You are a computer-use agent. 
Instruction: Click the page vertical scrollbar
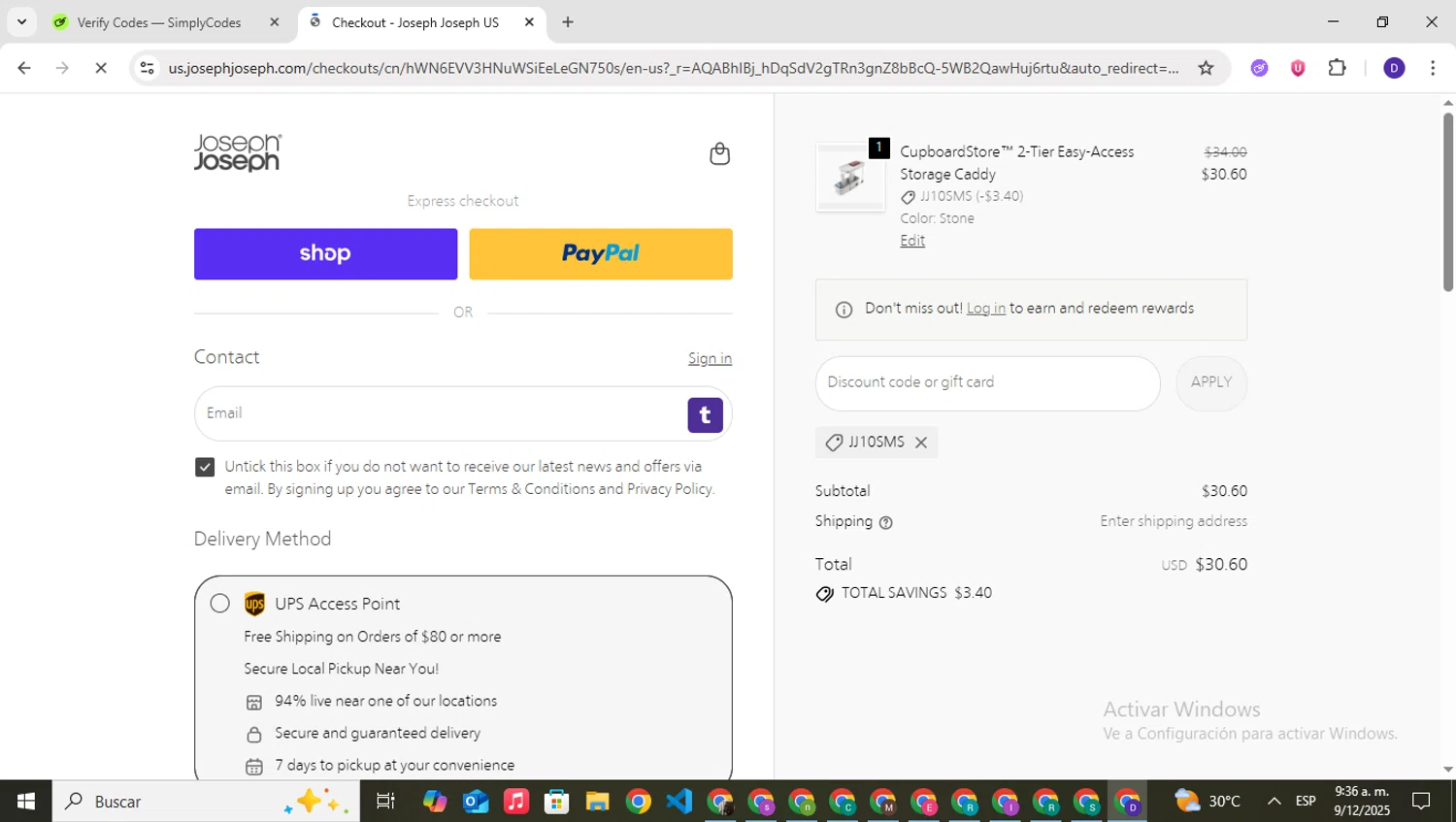pos(1447,202)
